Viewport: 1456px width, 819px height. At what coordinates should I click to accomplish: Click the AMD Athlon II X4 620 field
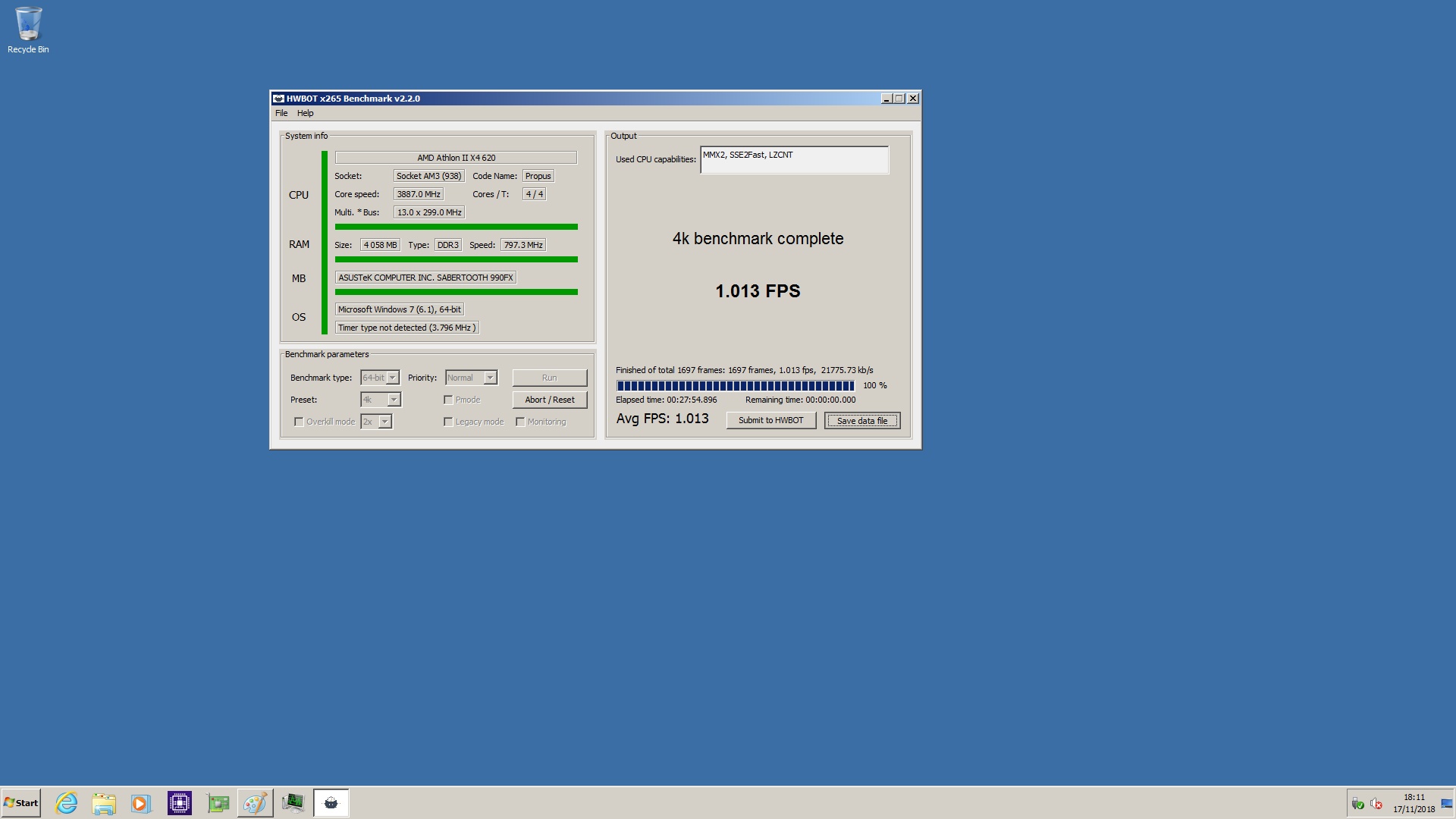click(x=456, y=158)
